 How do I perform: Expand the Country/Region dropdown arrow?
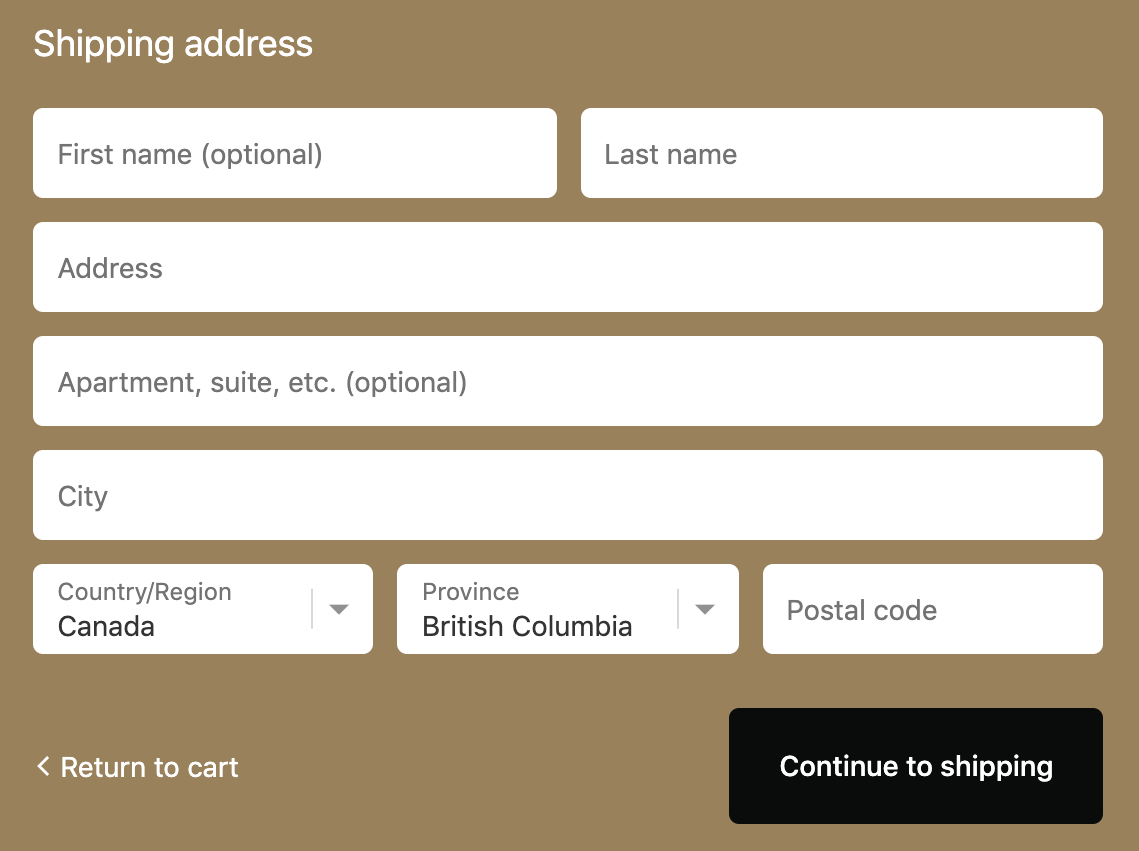pyautogui.click(x=339, y=609)
